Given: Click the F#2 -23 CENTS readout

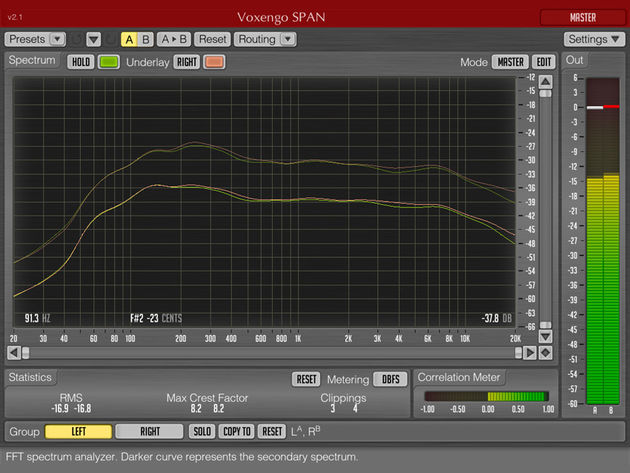Looking at the screenshot, I should 156,318.
